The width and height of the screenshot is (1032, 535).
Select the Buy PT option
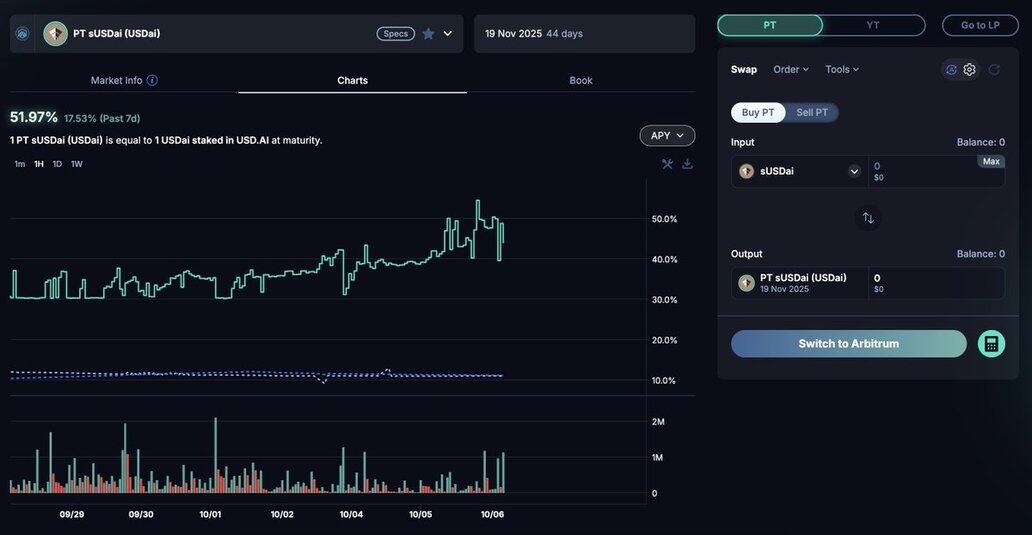click(758, 113)
